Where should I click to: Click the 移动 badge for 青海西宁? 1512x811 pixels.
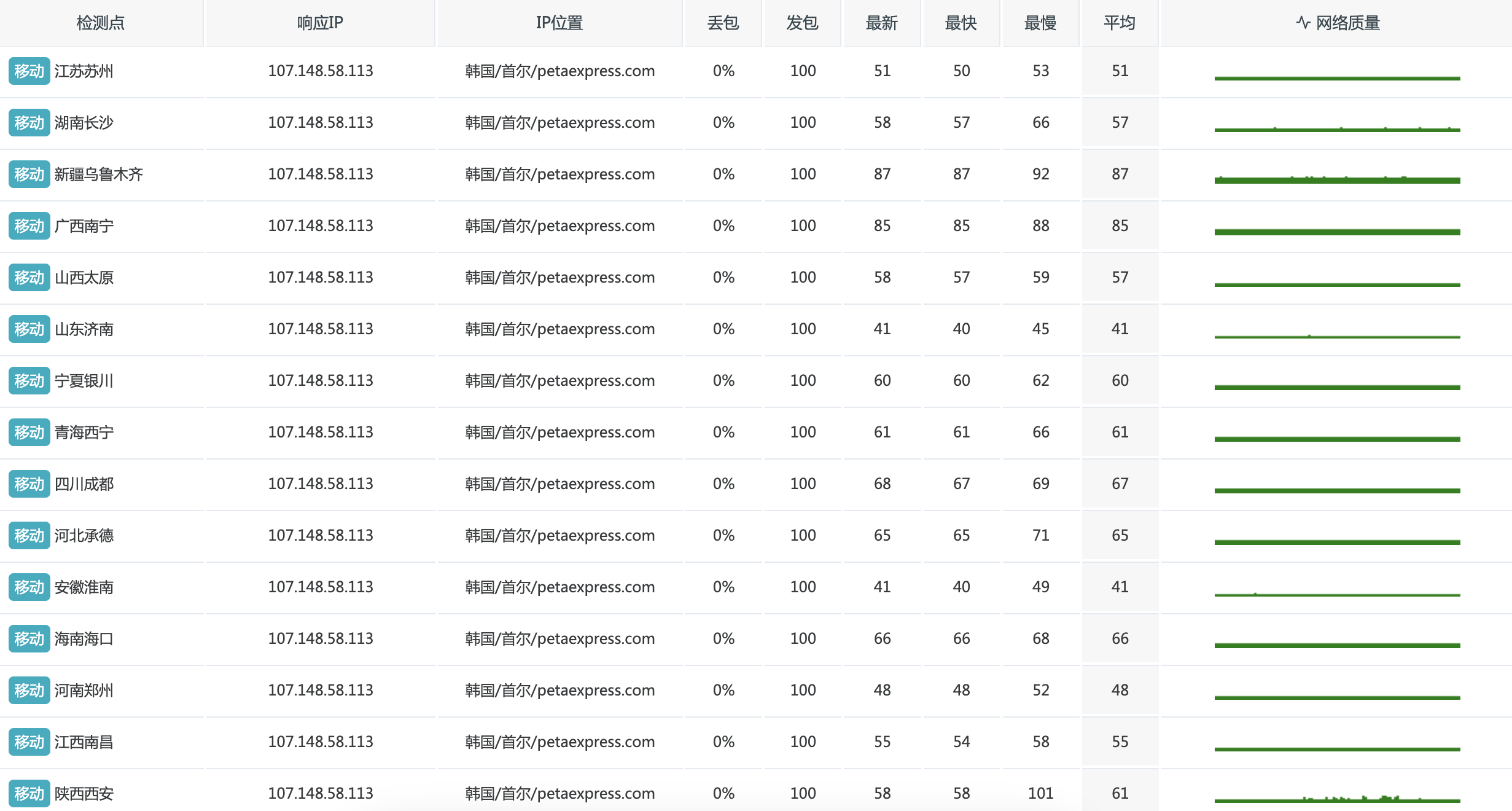tap(29, 433)
